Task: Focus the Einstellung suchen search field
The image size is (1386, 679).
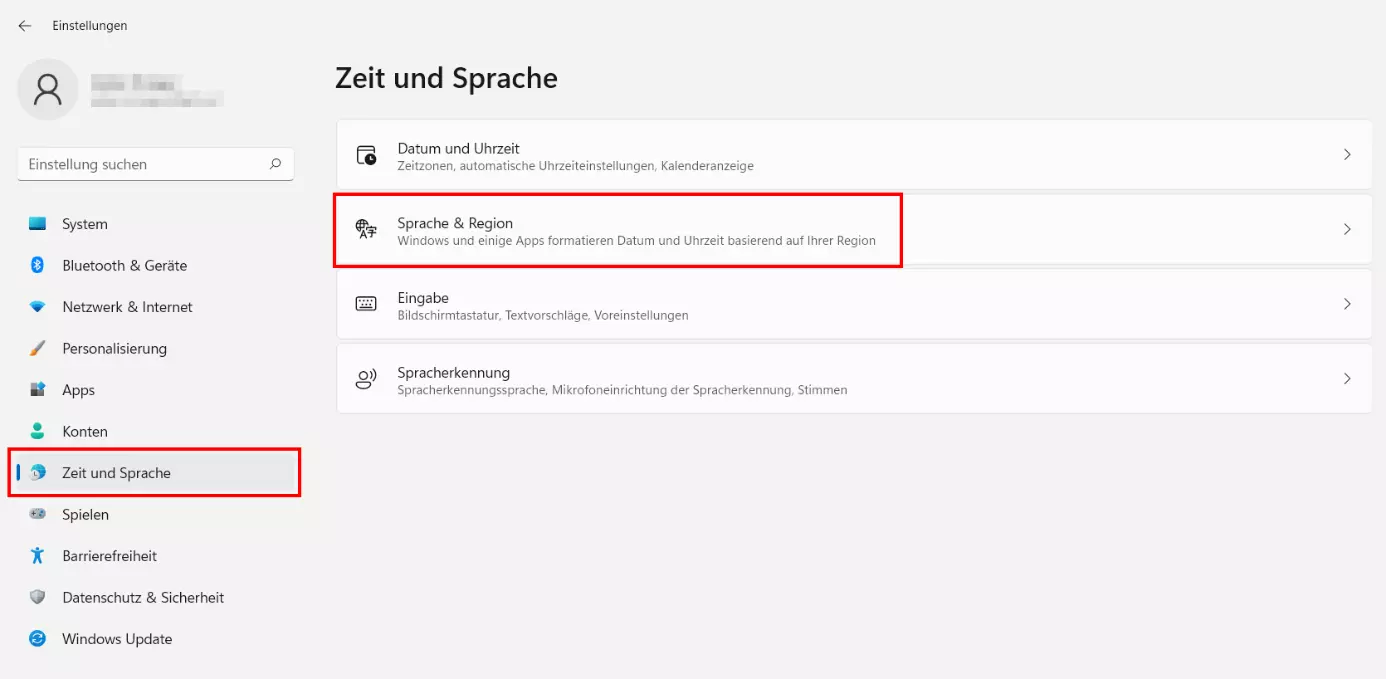Action: click(155, 164)
